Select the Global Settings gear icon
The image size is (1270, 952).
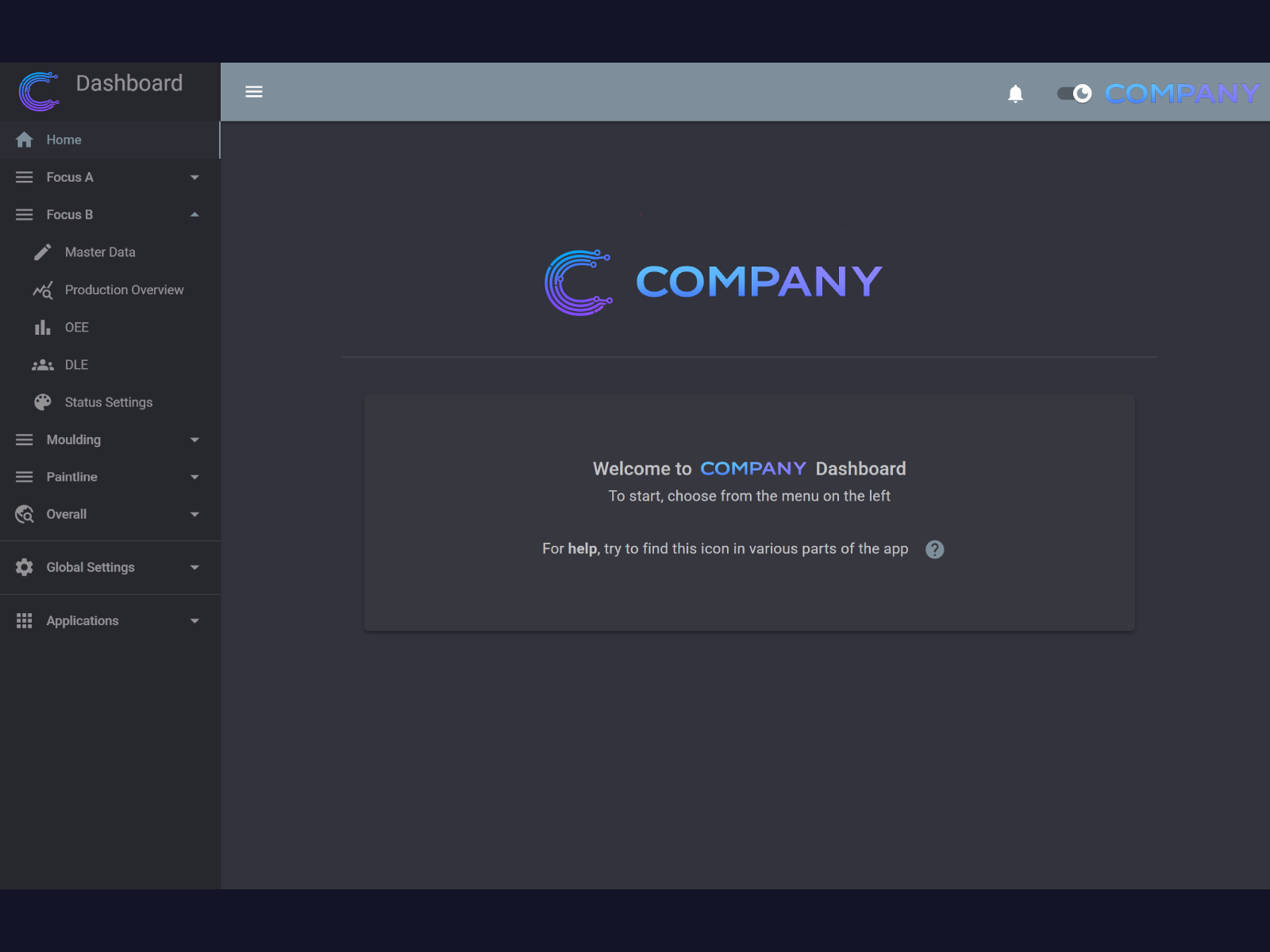(24, 567)
